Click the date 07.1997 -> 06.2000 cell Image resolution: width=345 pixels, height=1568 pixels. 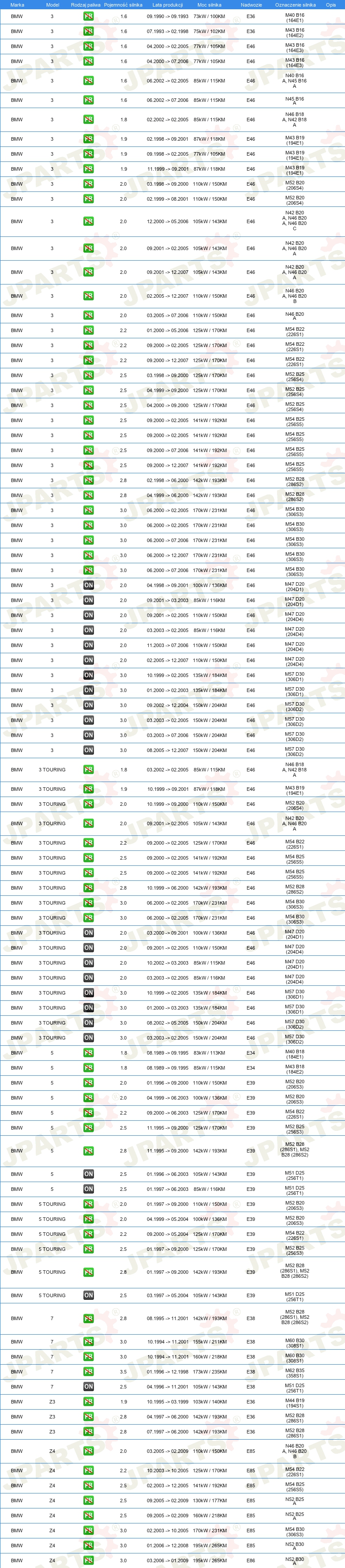[167, 1432]
